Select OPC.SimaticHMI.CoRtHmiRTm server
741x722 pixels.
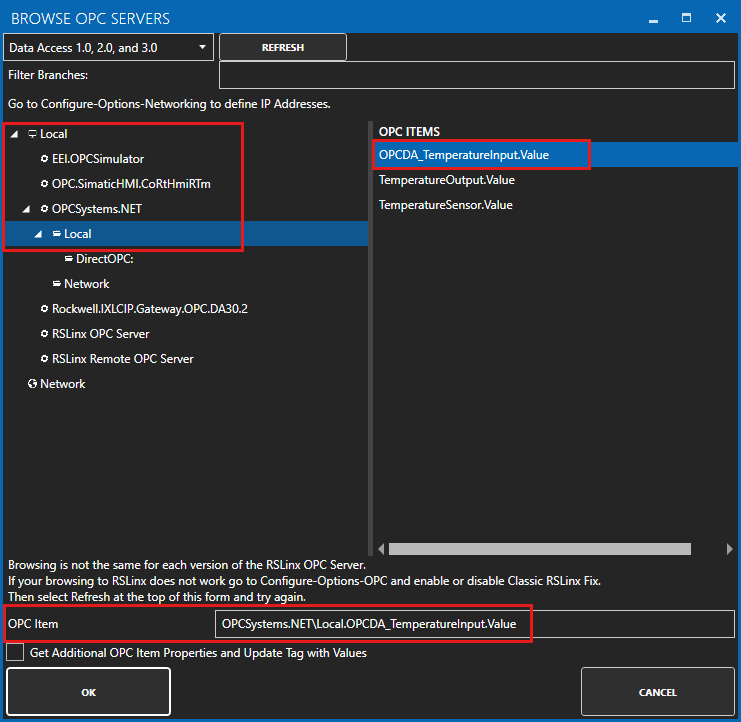(x=131, y=184)
